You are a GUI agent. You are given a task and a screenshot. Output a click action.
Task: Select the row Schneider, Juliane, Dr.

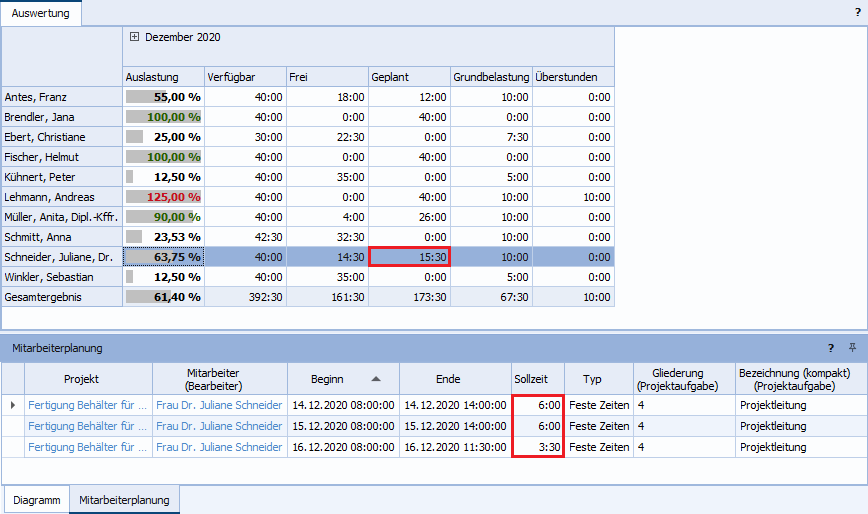(61, 257)
